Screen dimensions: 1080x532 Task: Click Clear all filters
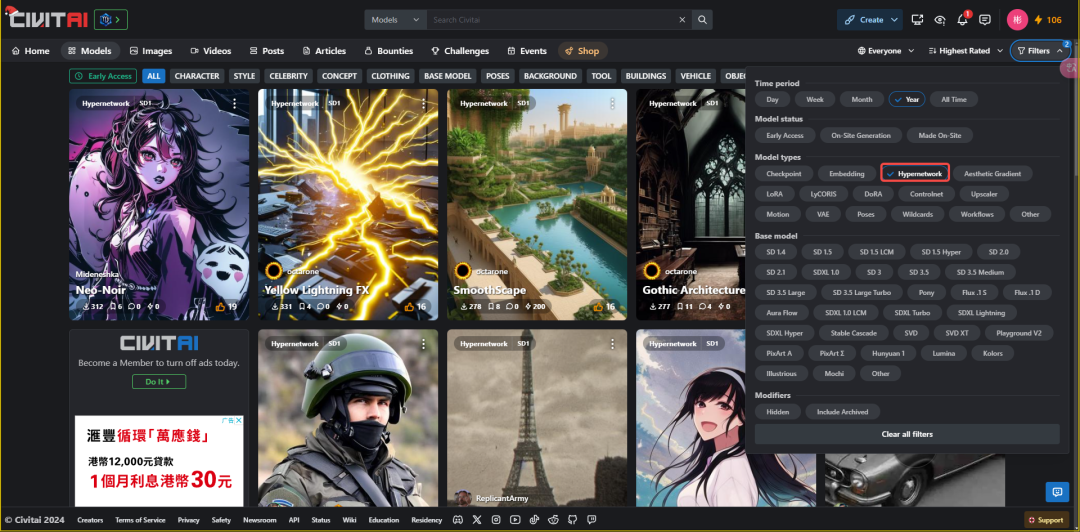pos(906,434)
